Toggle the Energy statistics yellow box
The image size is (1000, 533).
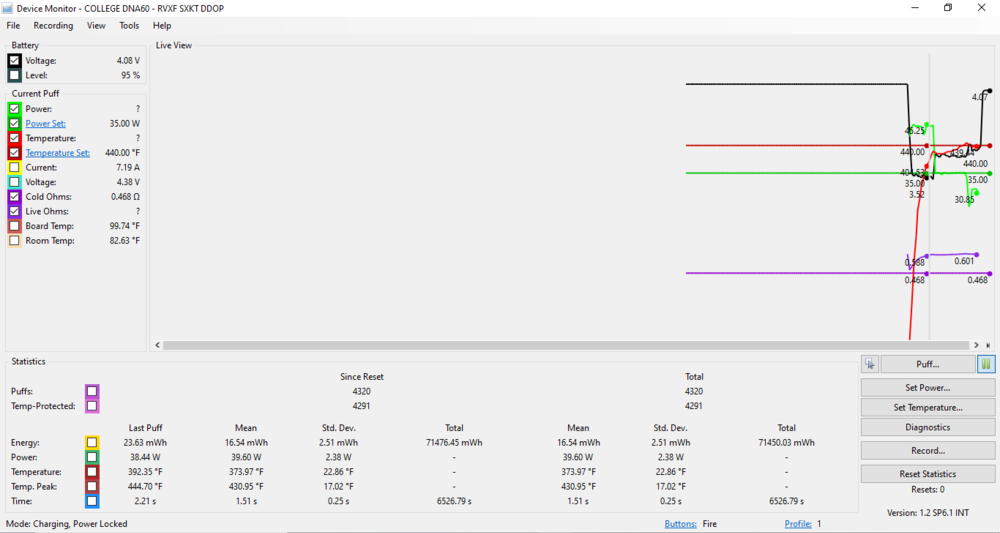92,442
